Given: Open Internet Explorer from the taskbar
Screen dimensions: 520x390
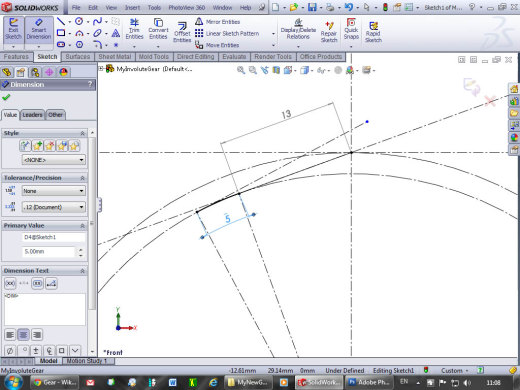Looking at the screenshot, I should [x=213, y=383].
